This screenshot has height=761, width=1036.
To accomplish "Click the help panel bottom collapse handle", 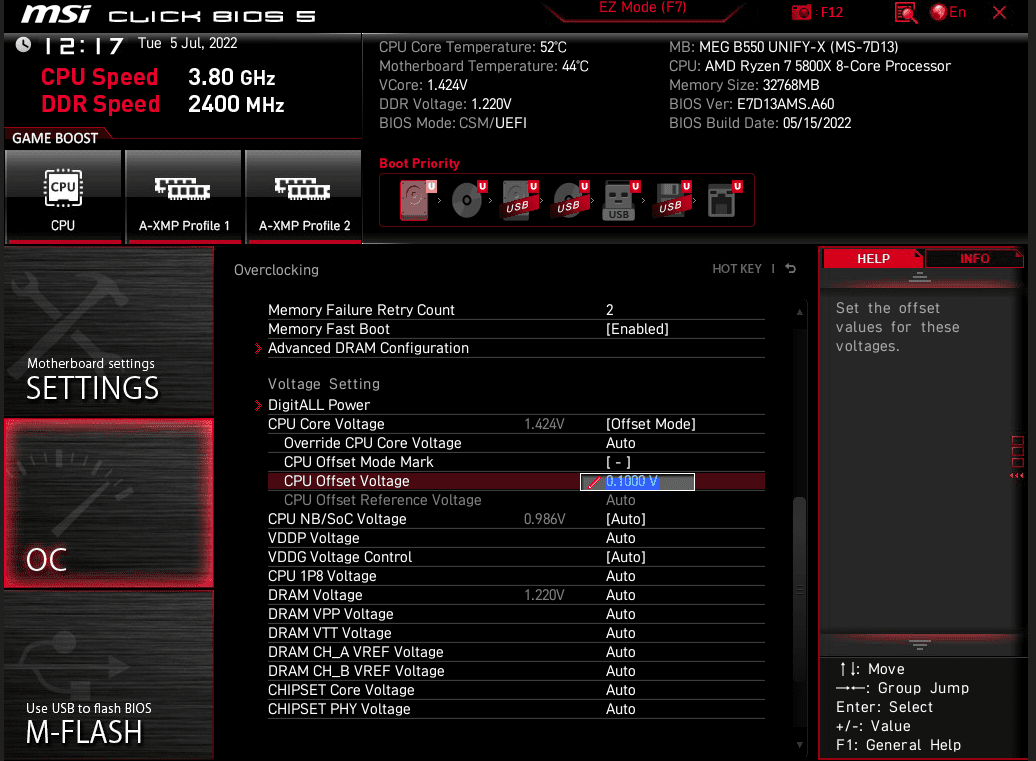I will point(919,644).
